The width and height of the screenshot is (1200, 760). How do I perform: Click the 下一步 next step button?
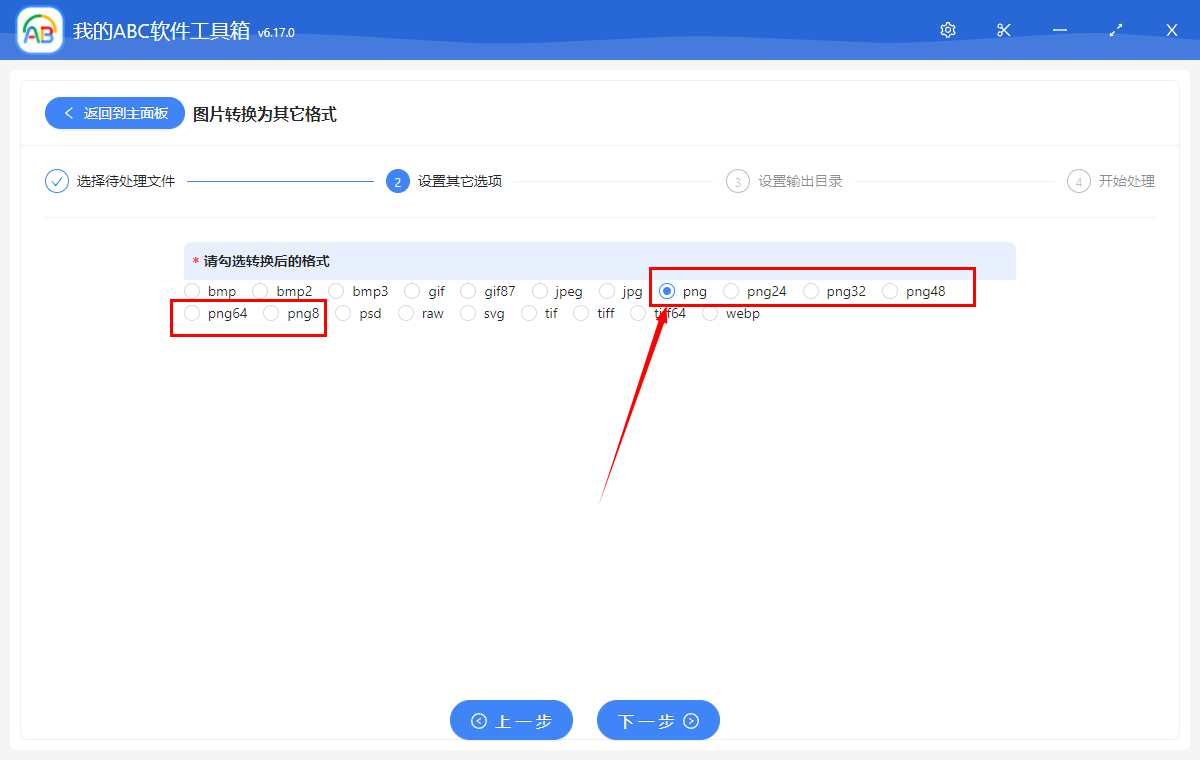pyautogui.click(x=658, y=720)
